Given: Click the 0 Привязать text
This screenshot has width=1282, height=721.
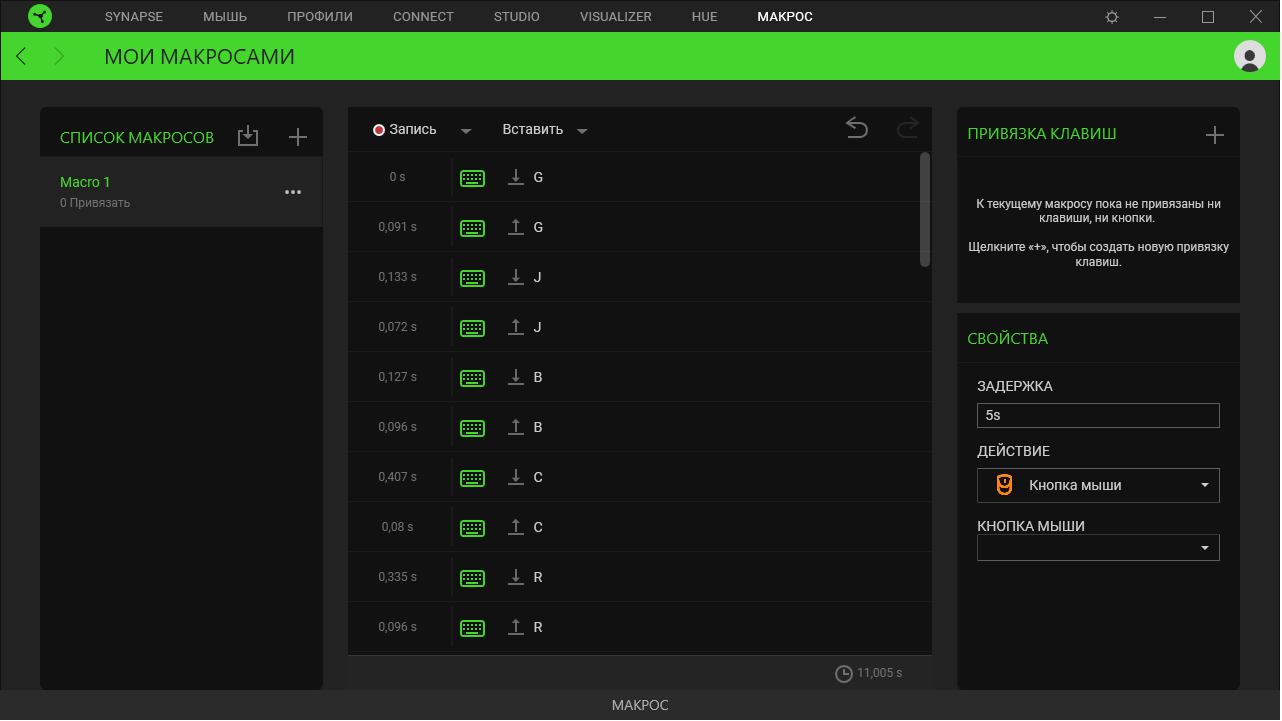Looking at the screenshot, I should [x=95, y=203].
